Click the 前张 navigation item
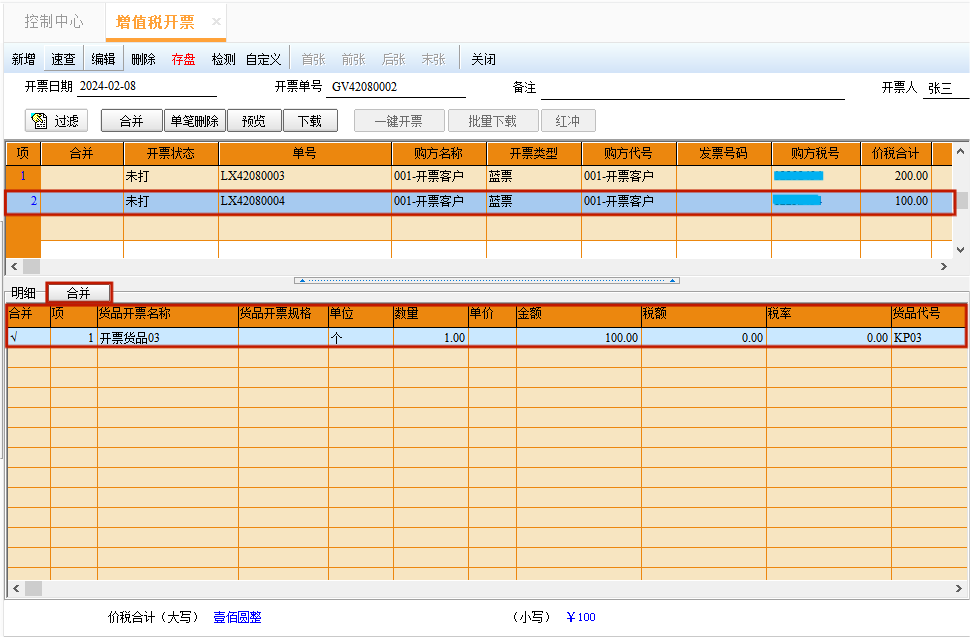This screenshot has height=637, width=970. pos(353,59)
